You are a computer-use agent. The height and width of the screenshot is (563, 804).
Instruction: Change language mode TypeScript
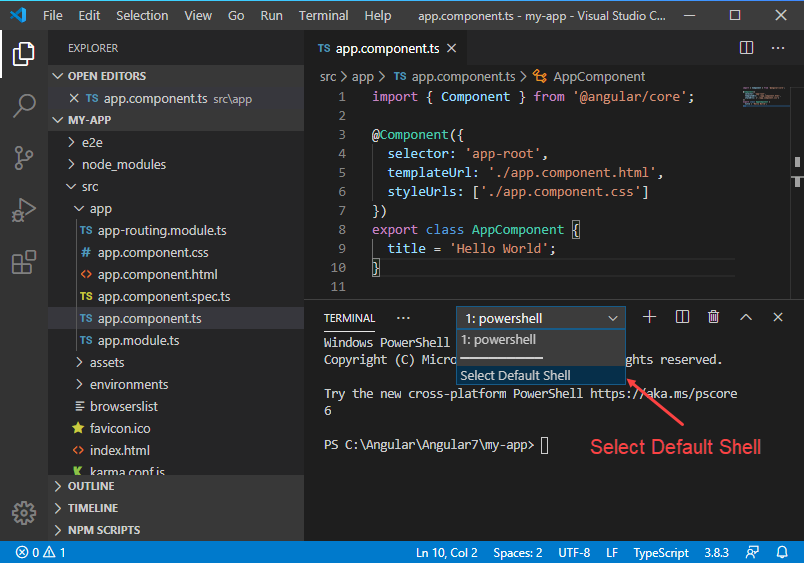tap(660, 552)
